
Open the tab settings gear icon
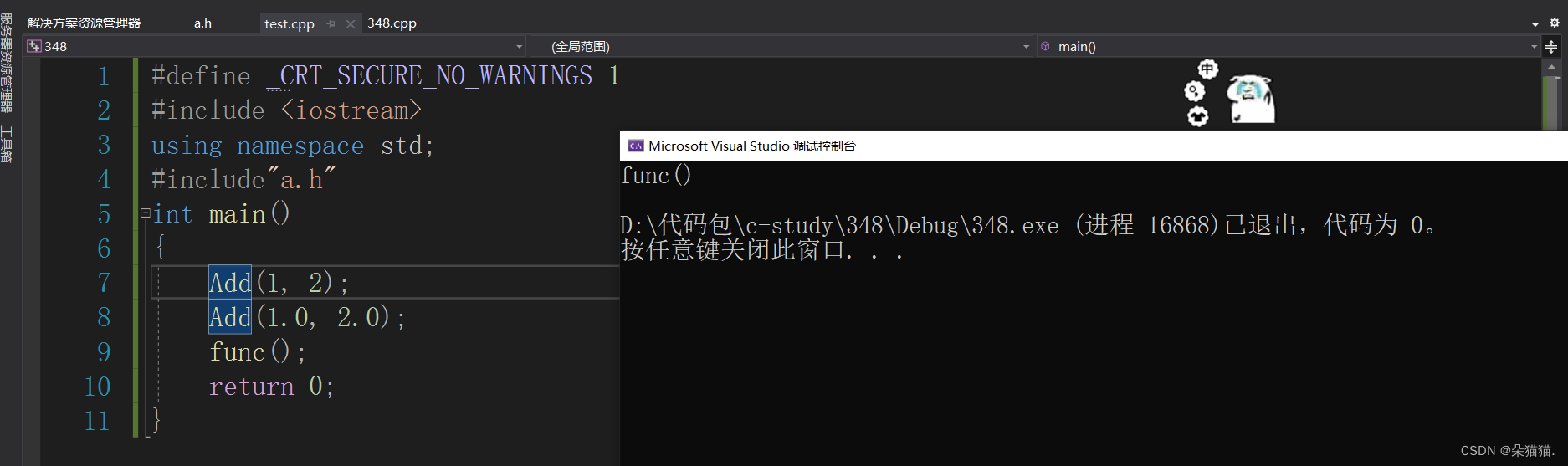tap(1554, 23)
